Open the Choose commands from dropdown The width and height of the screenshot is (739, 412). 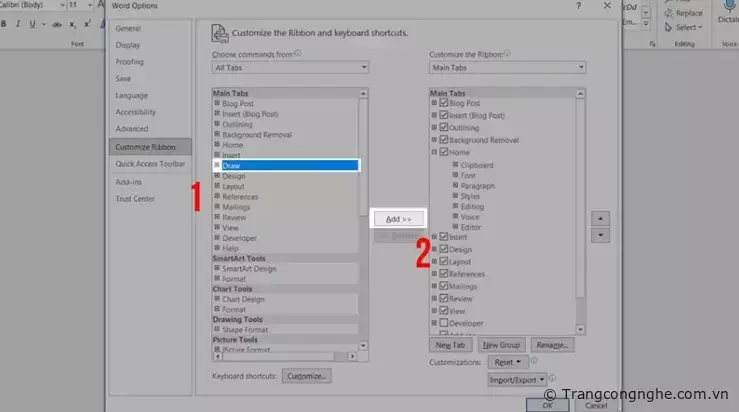[288, 68]
